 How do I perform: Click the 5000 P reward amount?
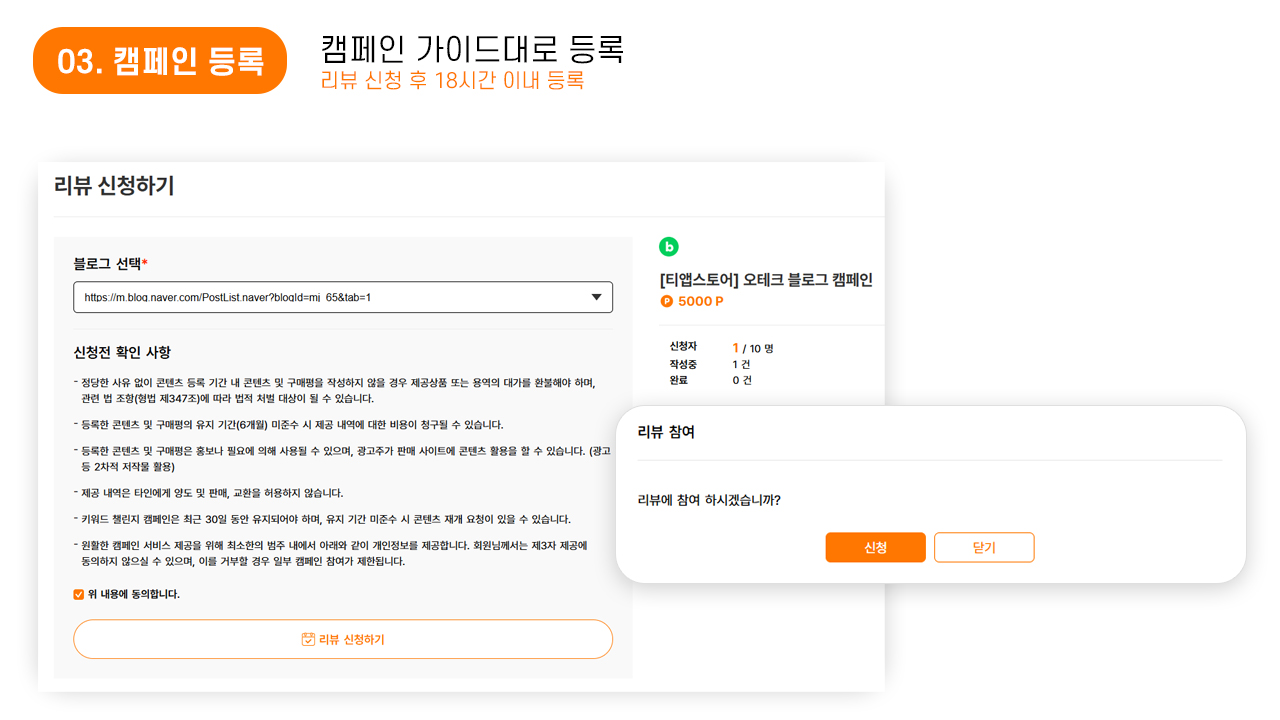tap(700, 301)
